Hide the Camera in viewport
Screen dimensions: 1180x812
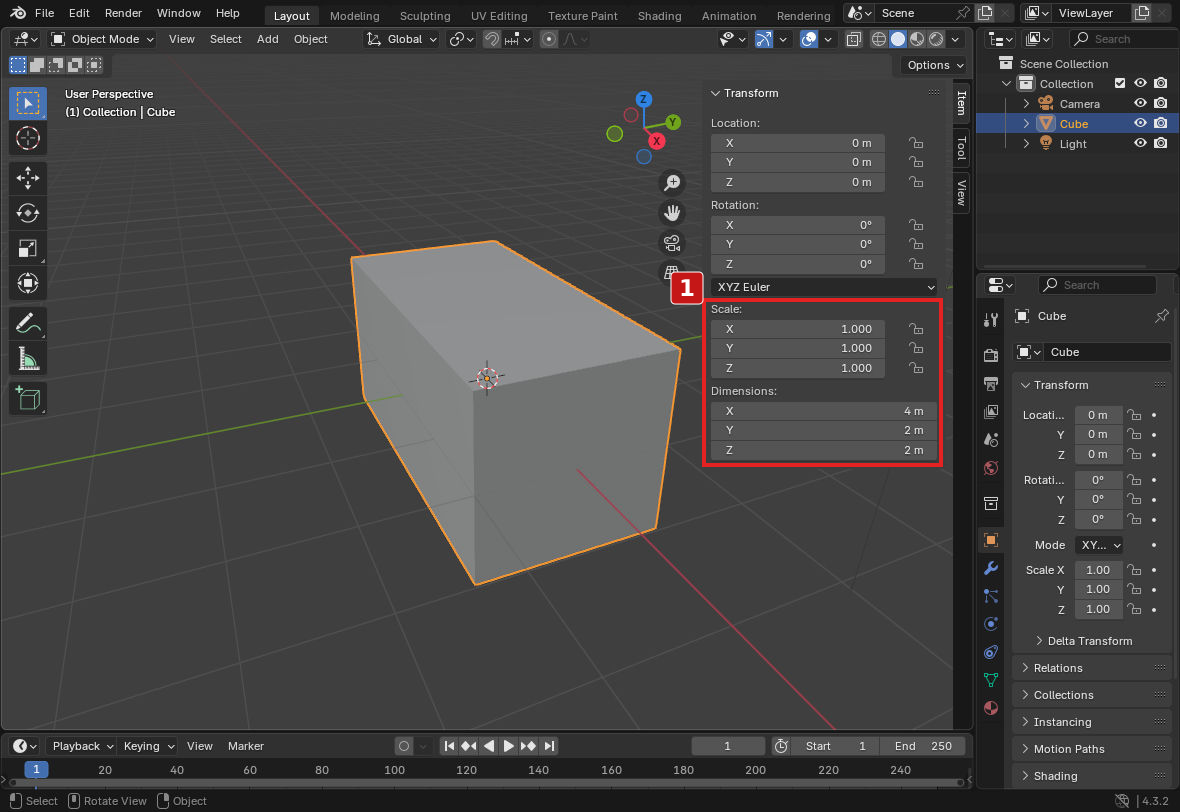click(x=1140, y=103)
